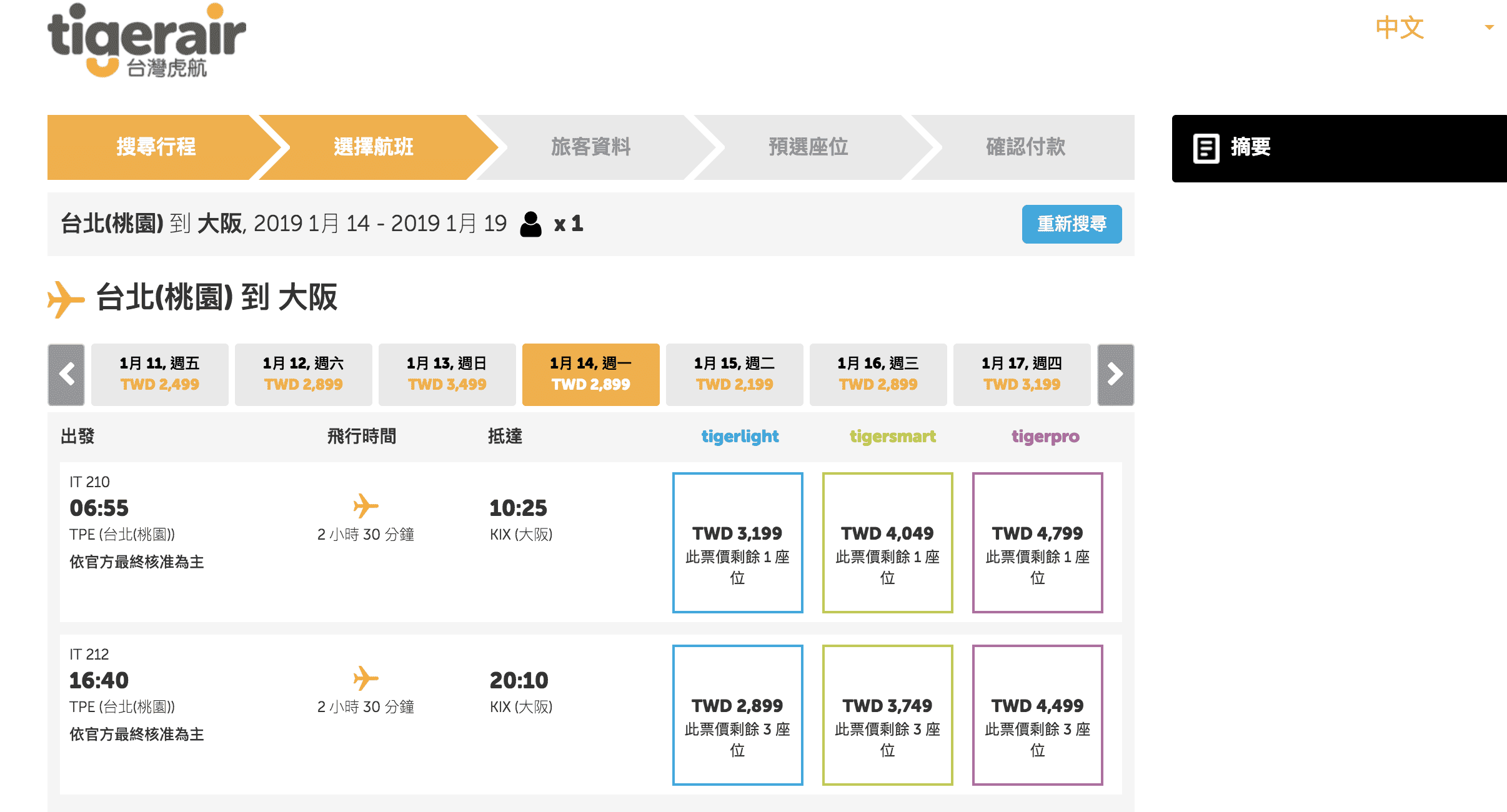
Task: Click the tigersmart column header
Action: click(893, 437)
